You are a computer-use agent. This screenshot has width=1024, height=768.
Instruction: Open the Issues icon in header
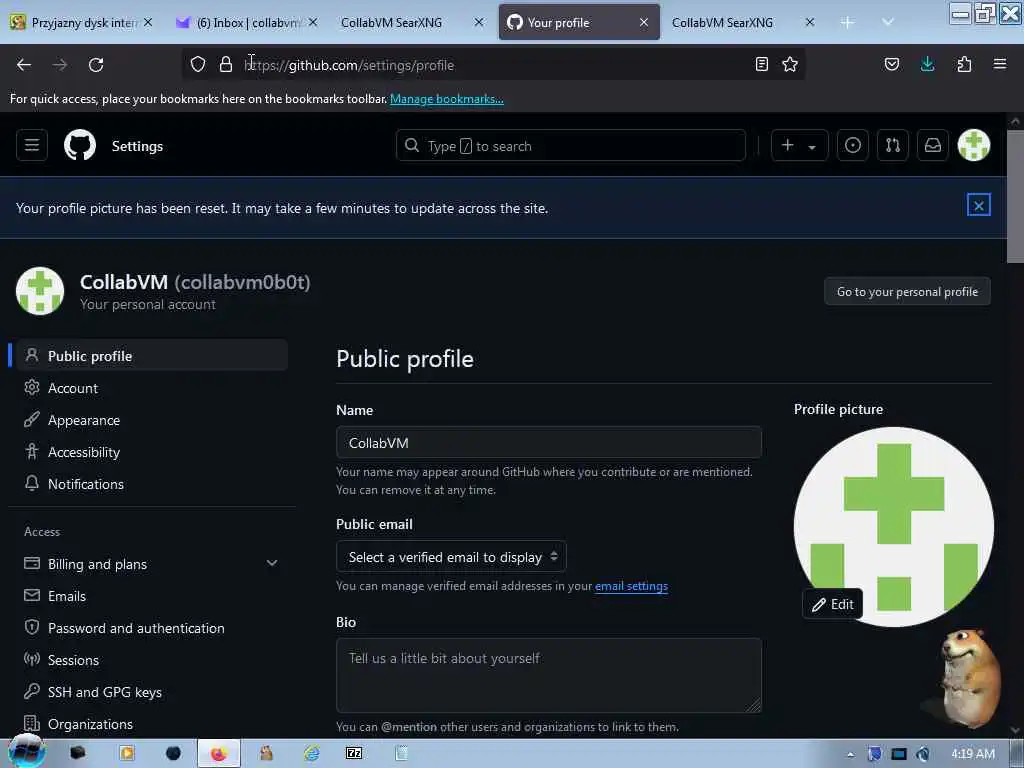coord(852,145)
